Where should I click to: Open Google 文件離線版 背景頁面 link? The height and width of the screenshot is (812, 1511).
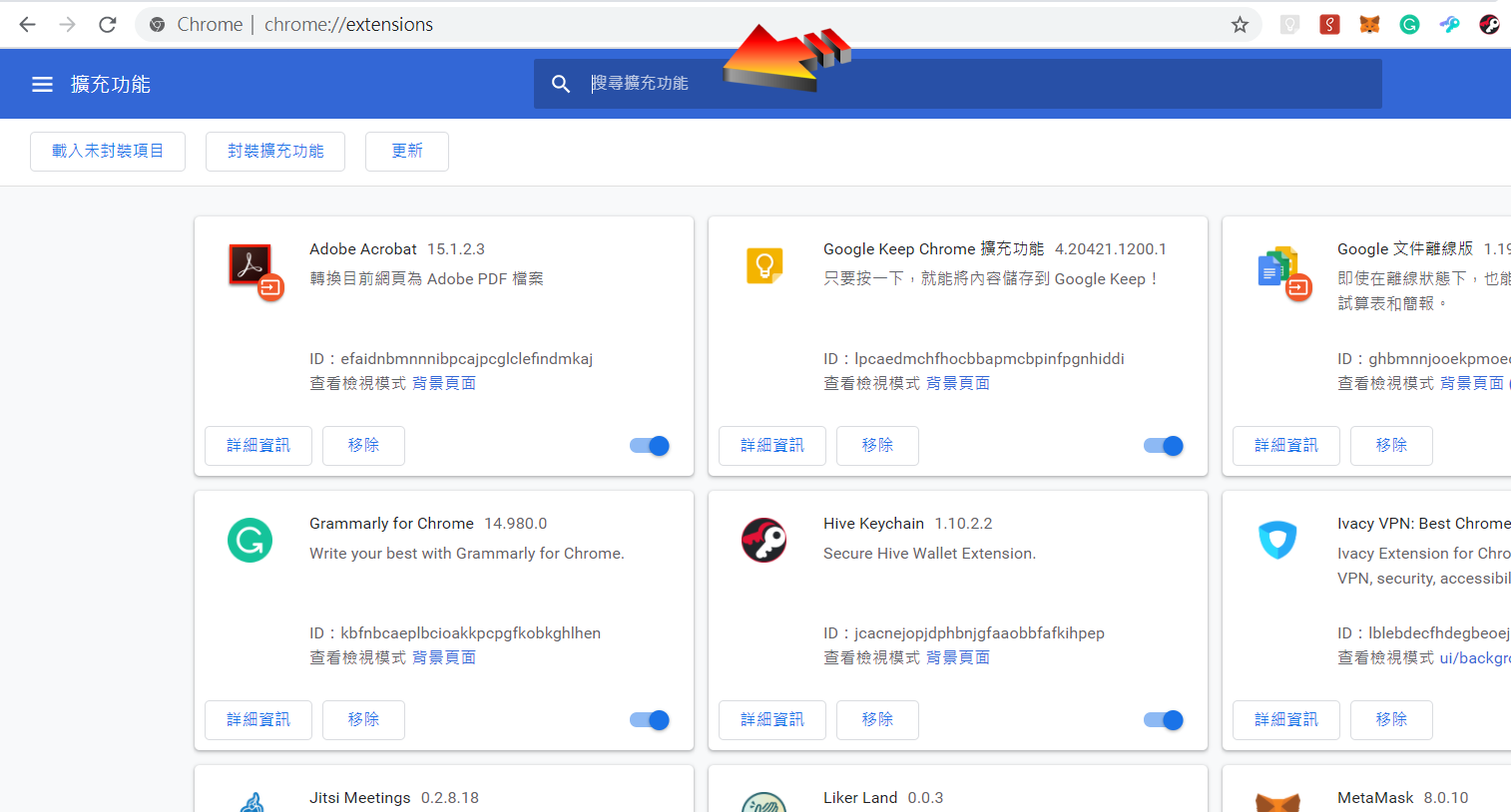click(x=1472, y=383)
